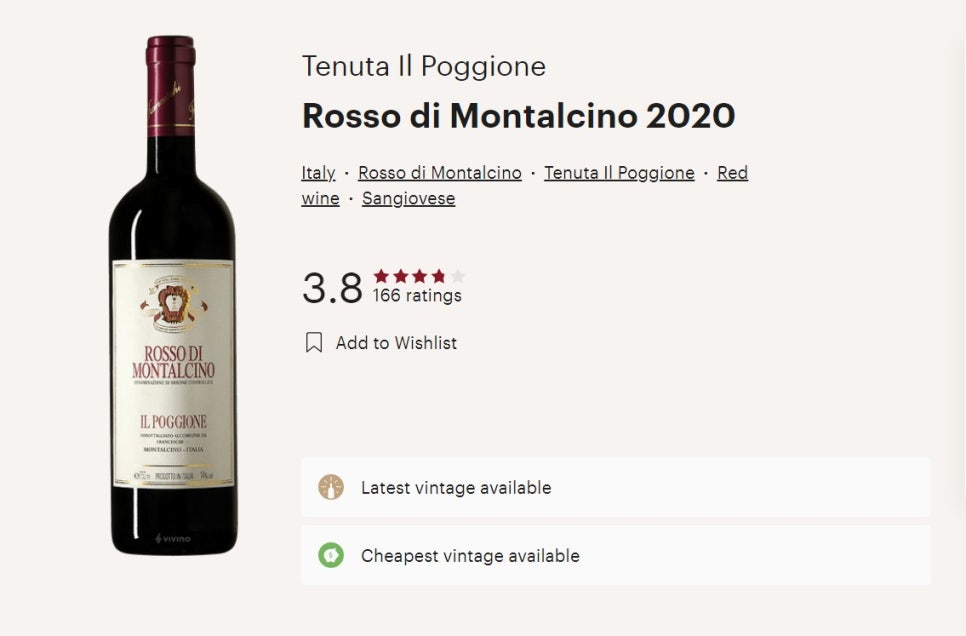966x636 pixels.
Task: Click the latest vintage bottle icon
Action: point(331,487)
